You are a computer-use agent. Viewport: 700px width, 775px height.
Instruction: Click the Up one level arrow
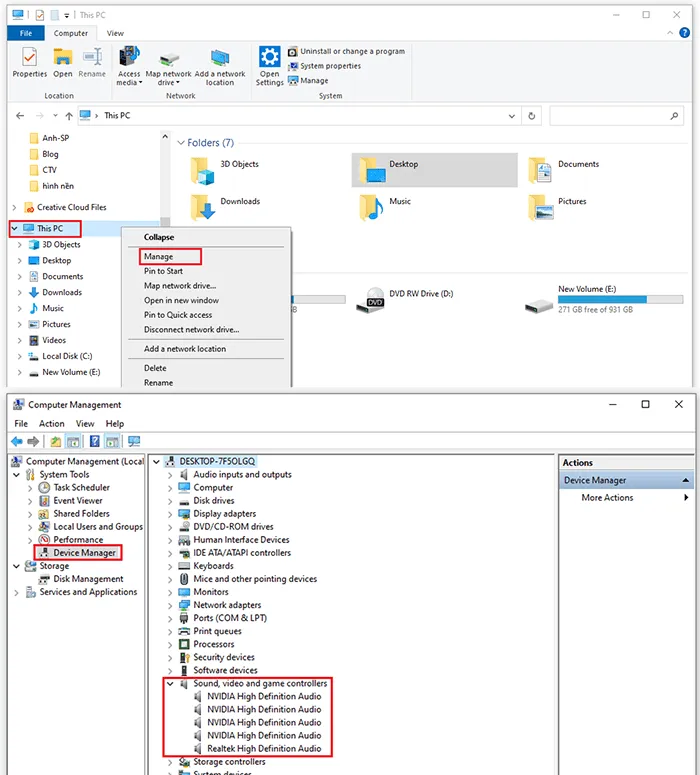69,116
